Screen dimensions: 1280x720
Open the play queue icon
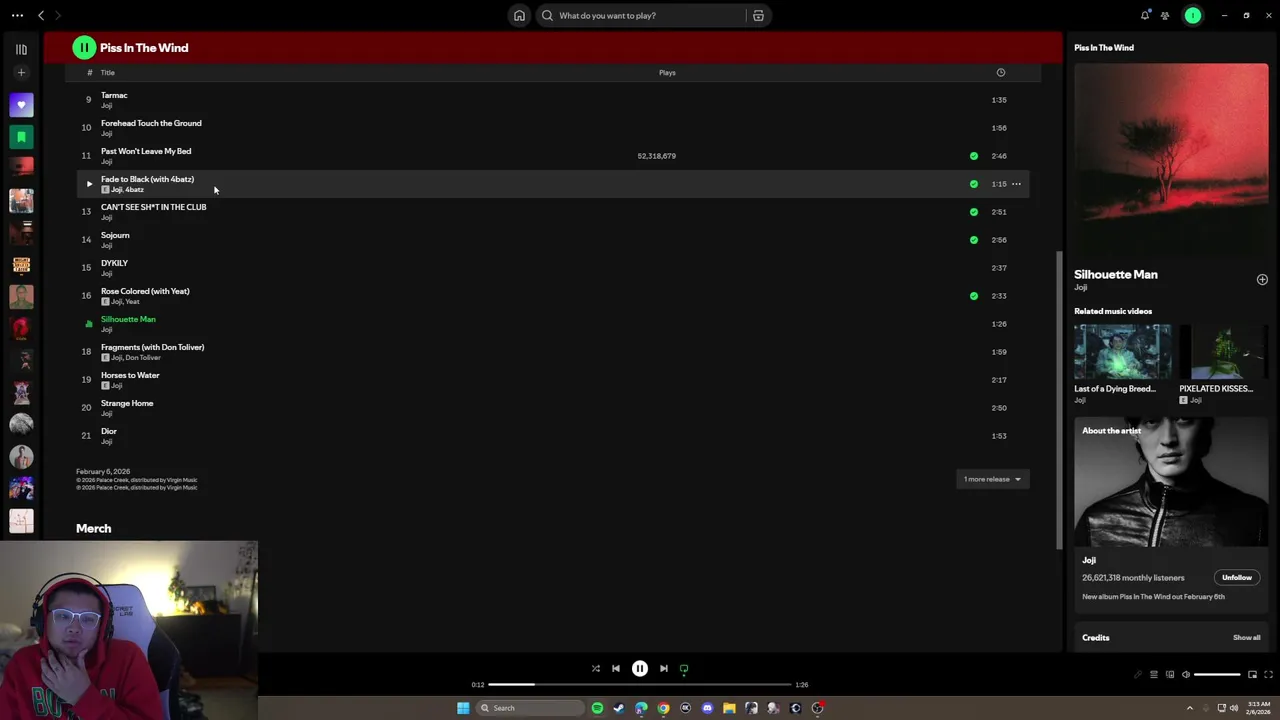tap(1153, 675)
